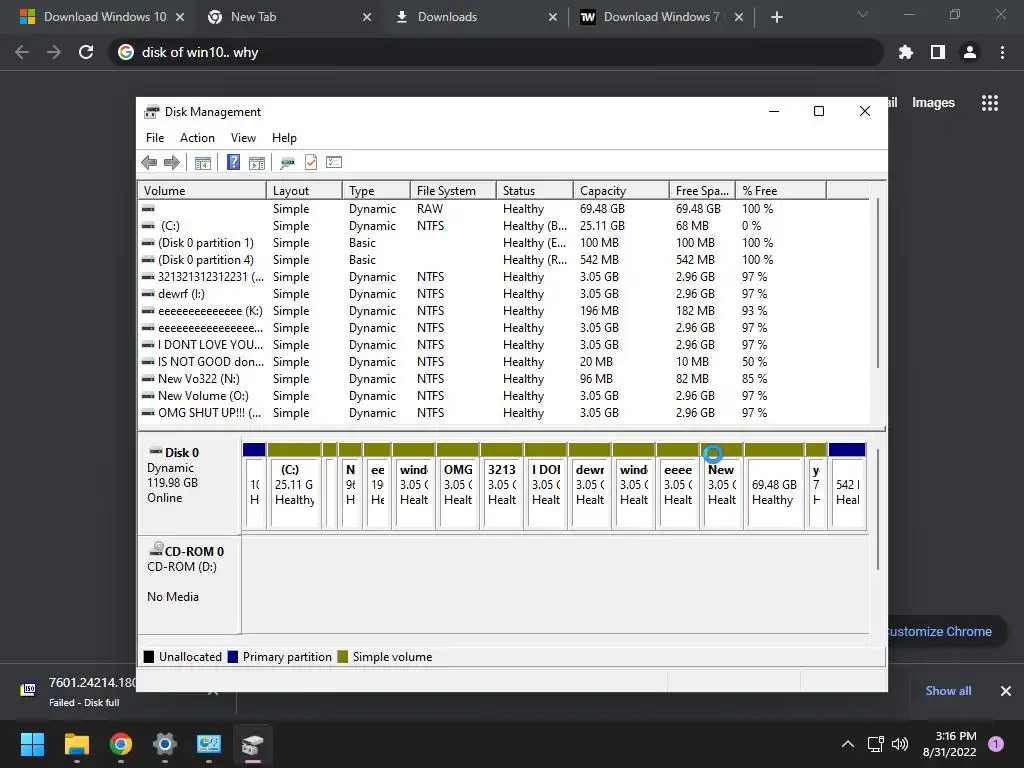This screenshot has width=1024, height=768.
Task: Toggle the Show/Hide Console Tree toolbar icon
Action: 202,163
